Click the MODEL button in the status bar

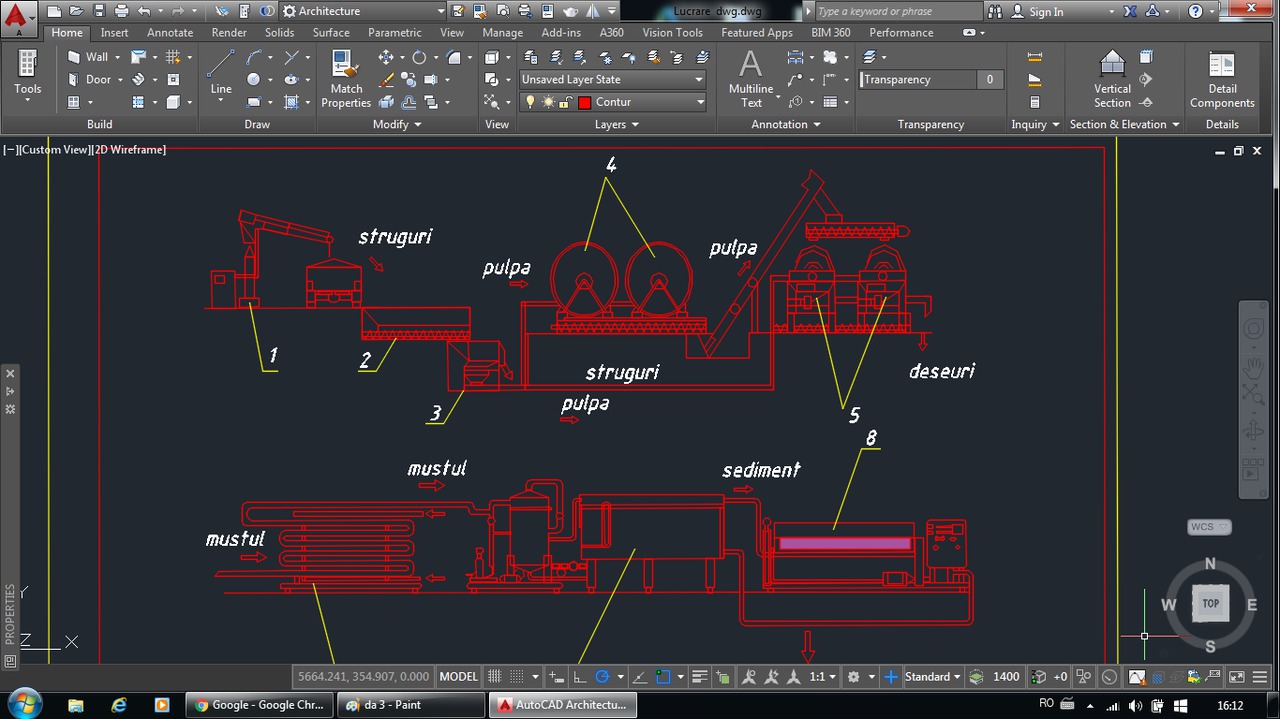(x=458, y=676)
